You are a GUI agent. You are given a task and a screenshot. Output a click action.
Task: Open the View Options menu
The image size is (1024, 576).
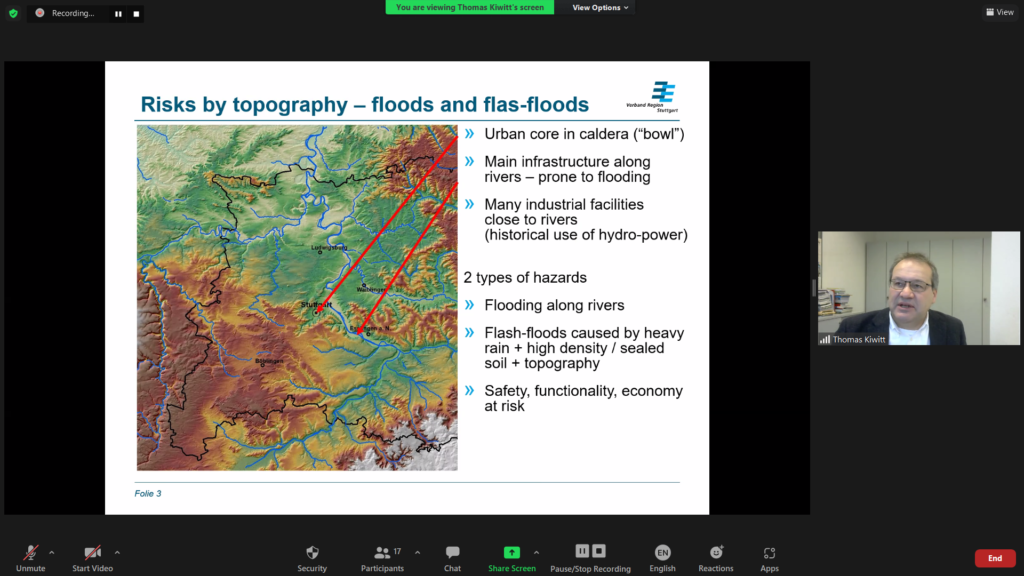click(600, 8)
